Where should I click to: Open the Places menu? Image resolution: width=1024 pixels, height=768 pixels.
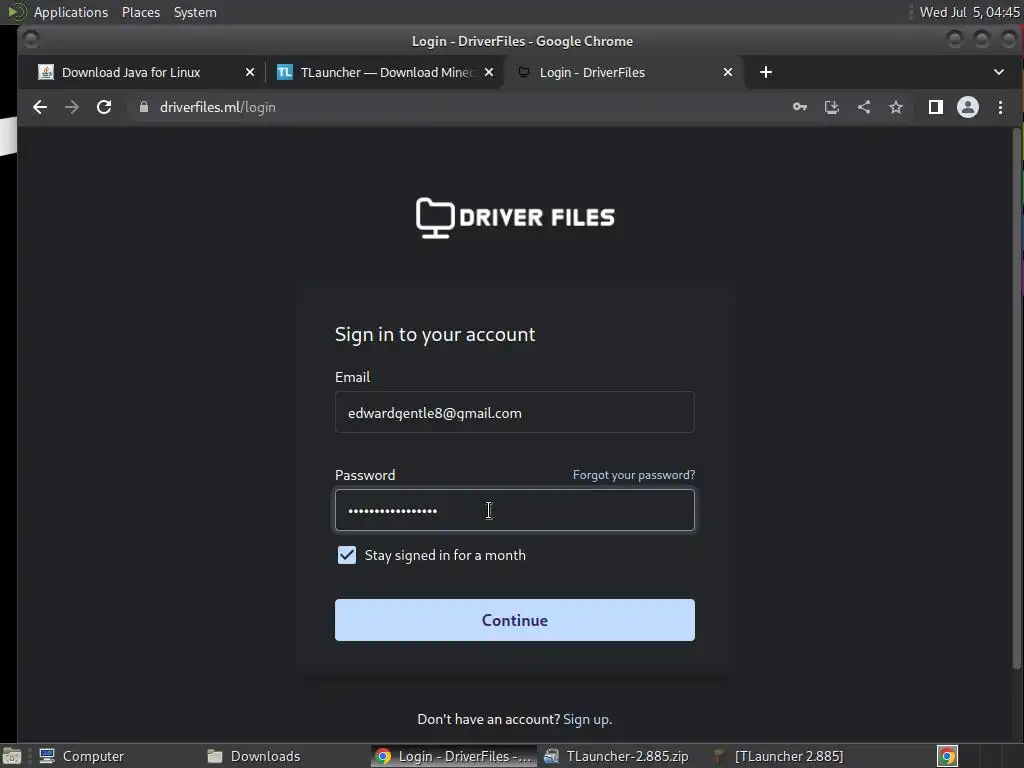tap(141, 12)
